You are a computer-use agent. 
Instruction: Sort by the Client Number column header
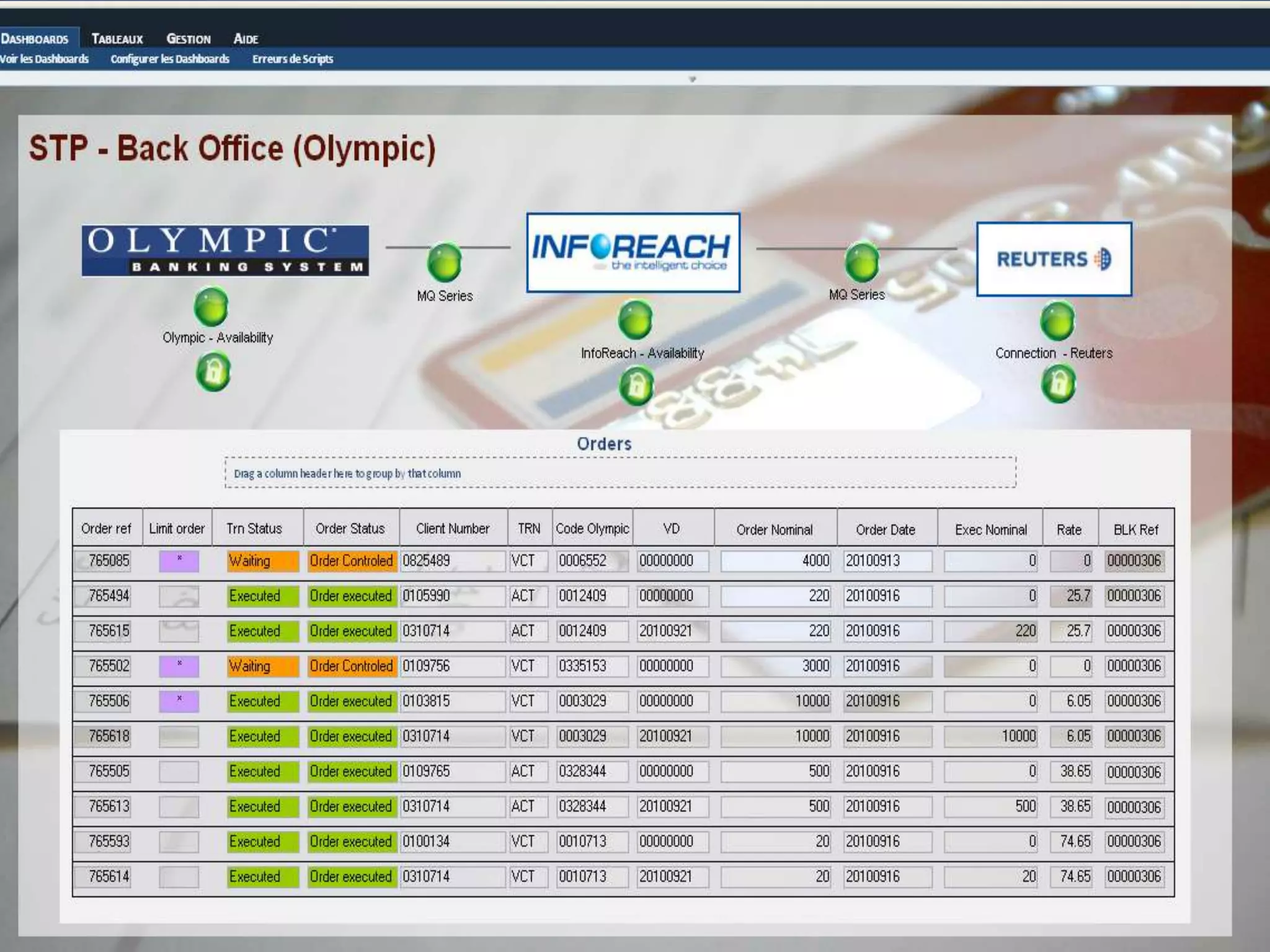click(x=453, y=528)
